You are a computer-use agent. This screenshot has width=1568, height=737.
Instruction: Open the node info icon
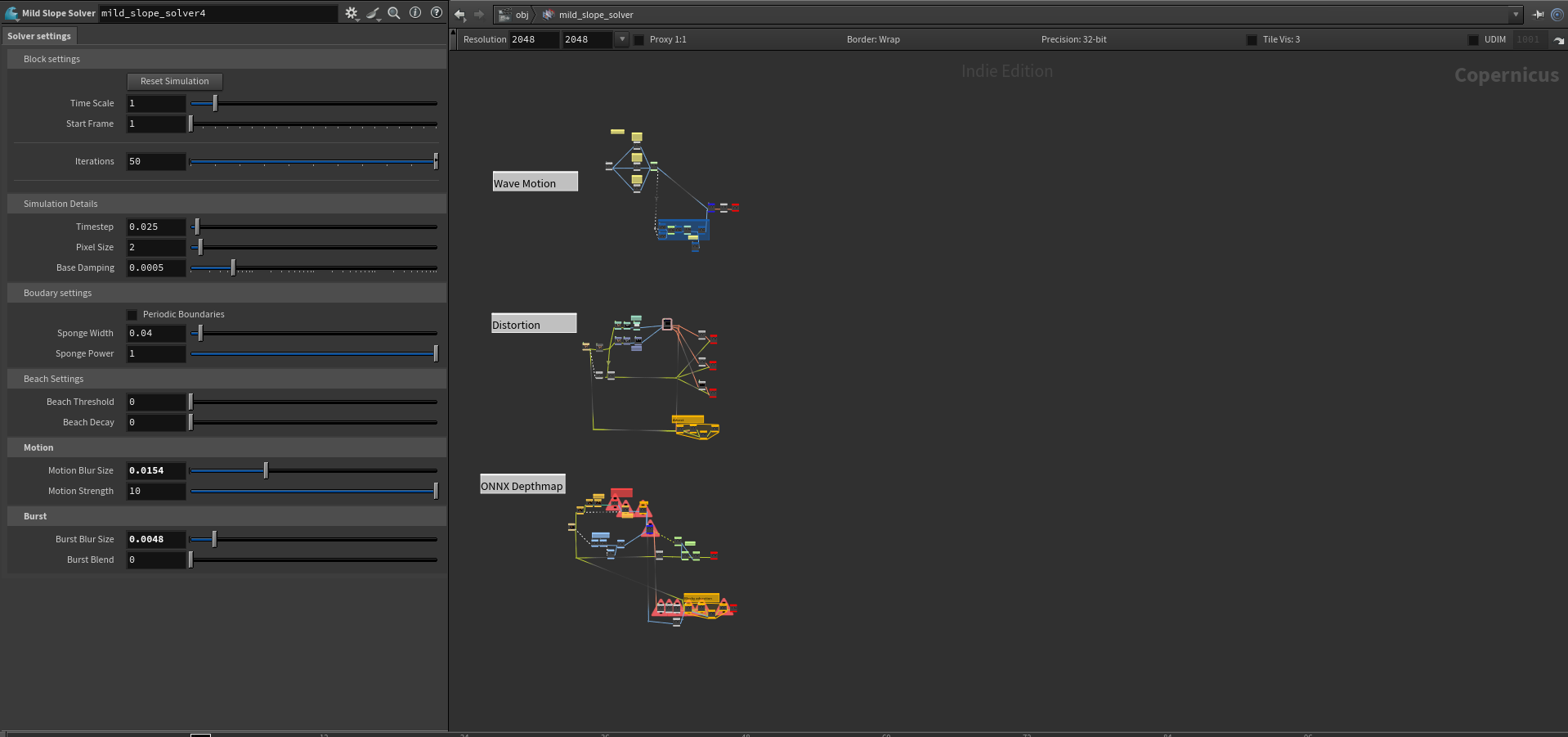click(x=415, y=13)
